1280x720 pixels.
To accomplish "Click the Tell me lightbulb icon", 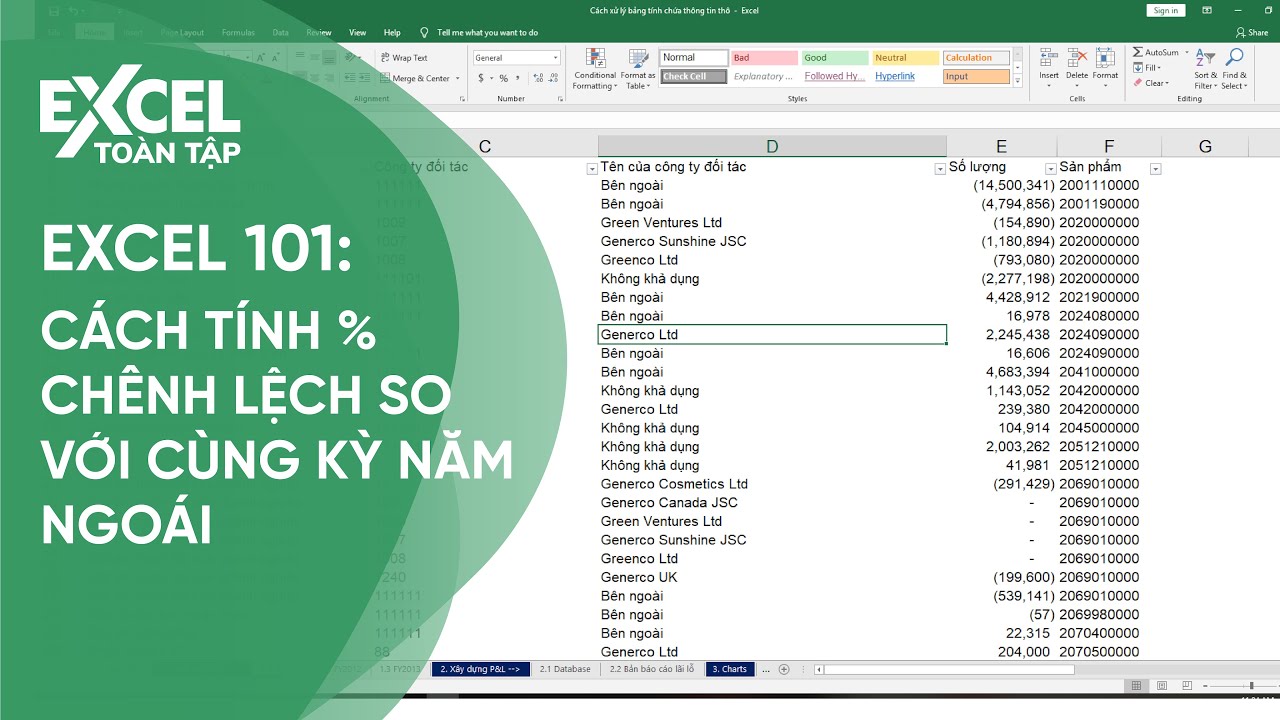I will [x=425, y=32].
